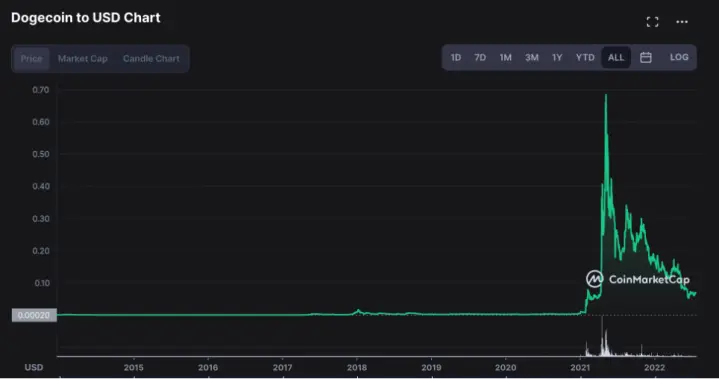Image resolution: width=719 pixels, height=379 pixels.
Task: Click the 2021 x-axis label
Action: tap(580, 368)
